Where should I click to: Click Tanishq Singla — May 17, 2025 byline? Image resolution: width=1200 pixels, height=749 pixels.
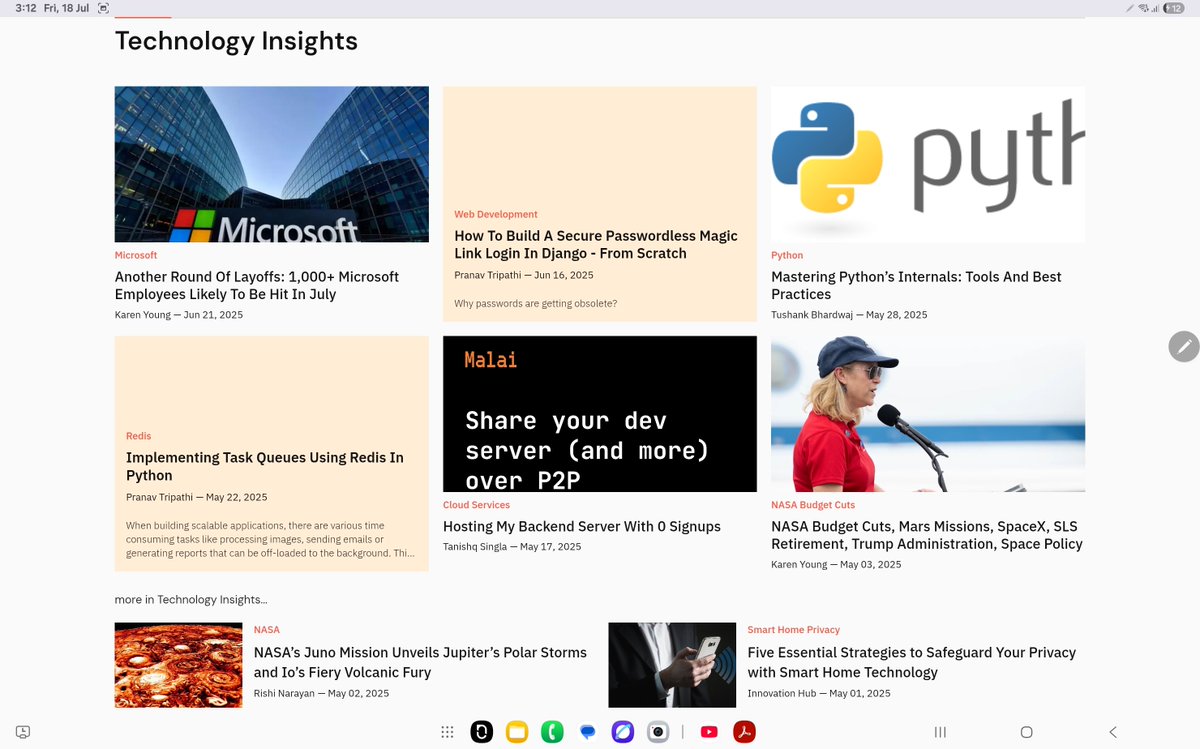point(512,547)
